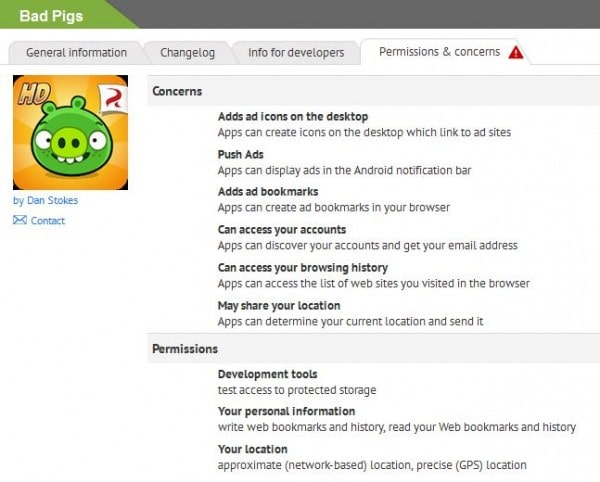Click the Bad Pigs title banner
This screenshot has width=600, height=482.
pos(51,16)
